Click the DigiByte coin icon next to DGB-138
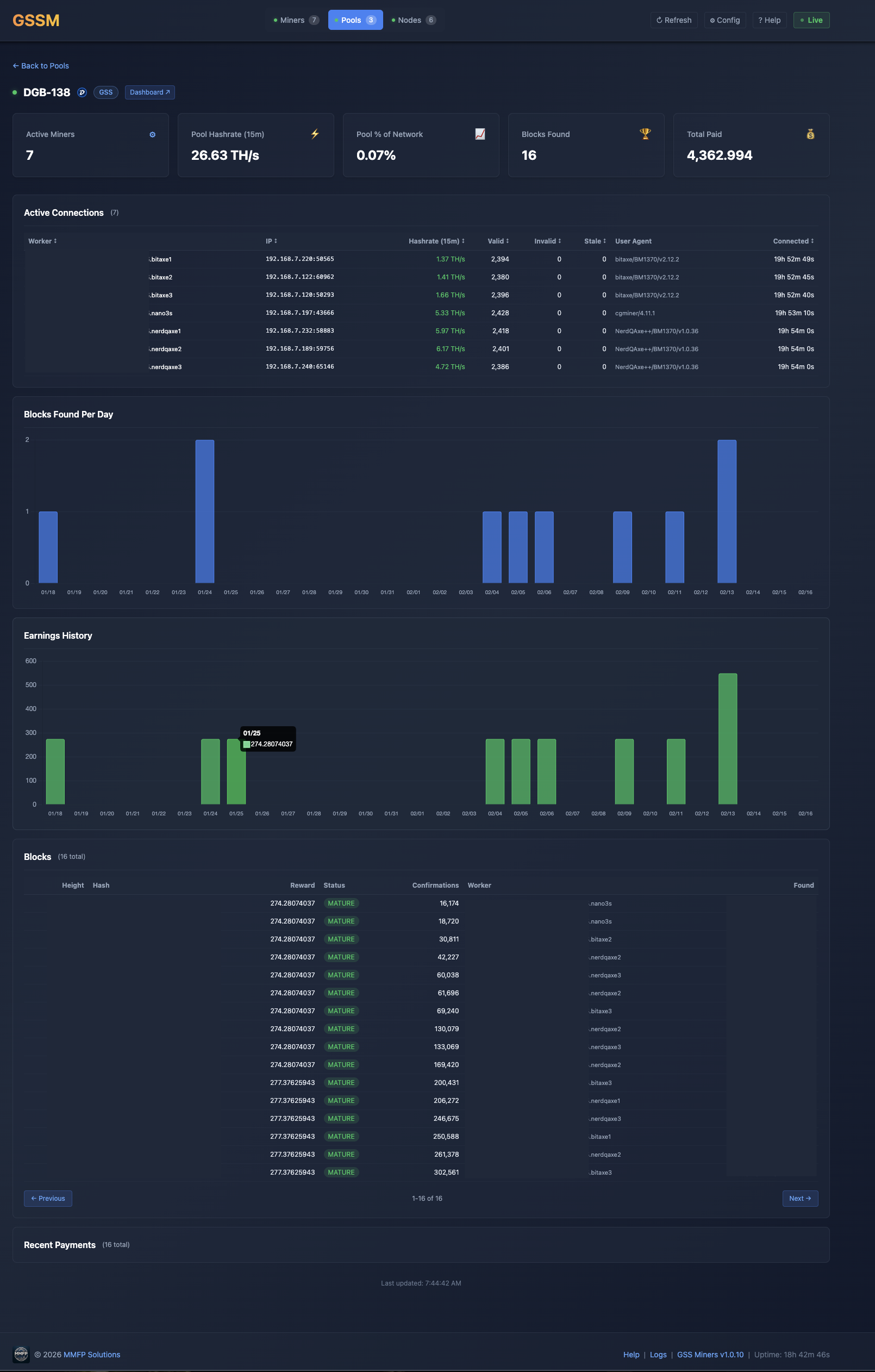This screenshot has width=875, height=1372. 82,92
